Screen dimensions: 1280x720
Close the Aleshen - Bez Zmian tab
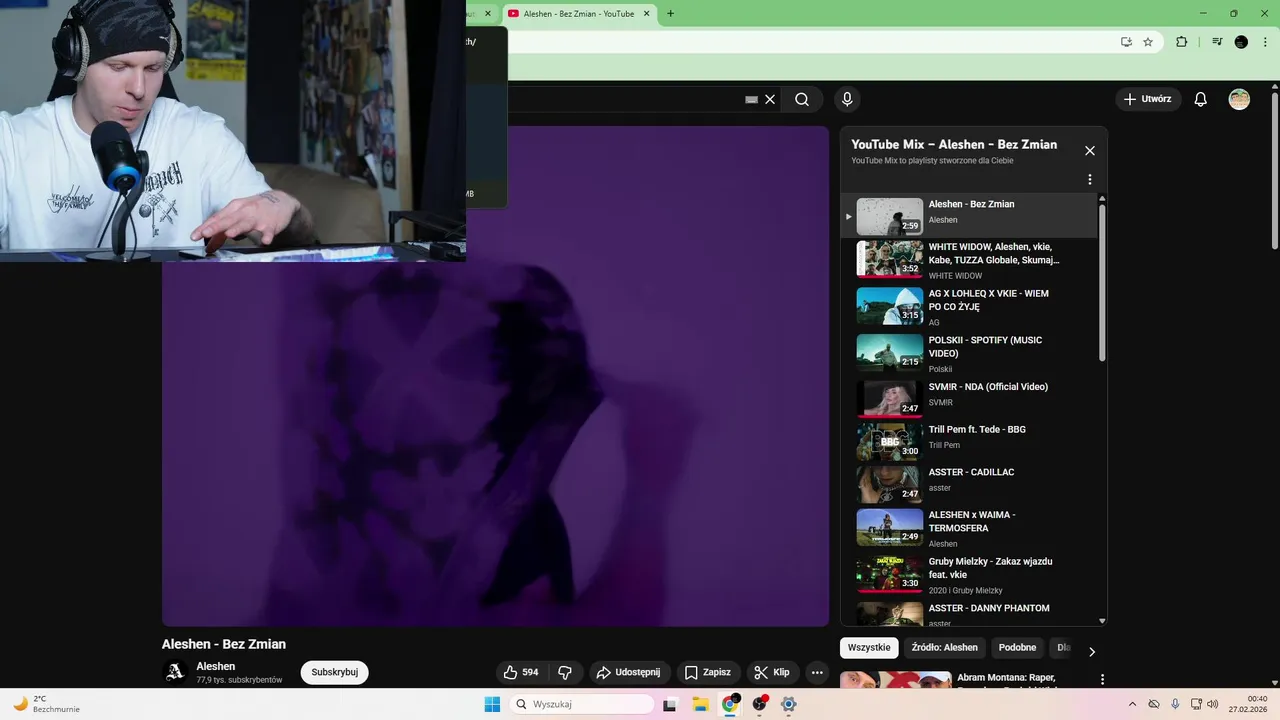tap(647, 14)
